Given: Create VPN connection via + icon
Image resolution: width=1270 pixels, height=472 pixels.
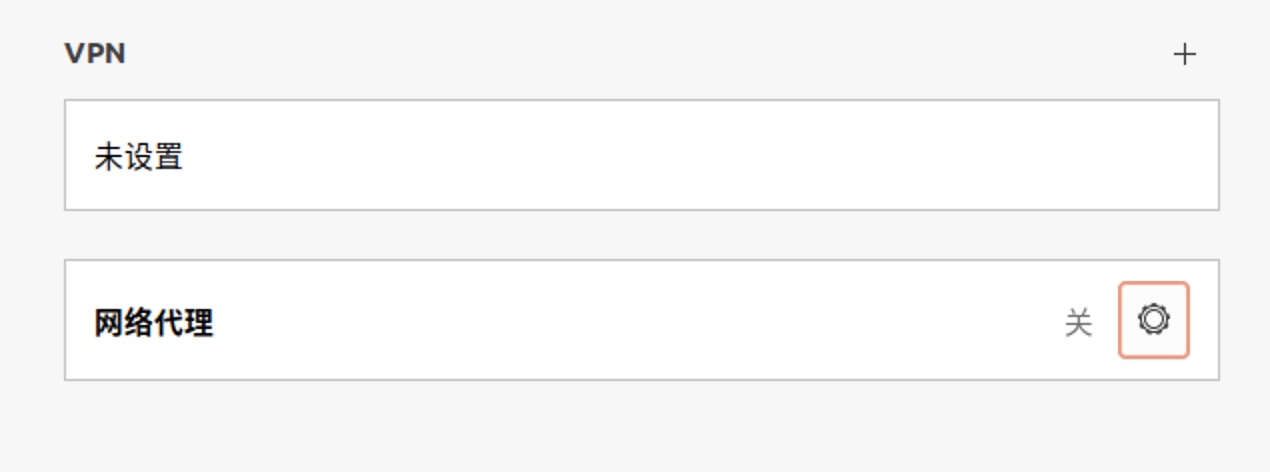Looking at the screenshot, I should coord(1184,54).
